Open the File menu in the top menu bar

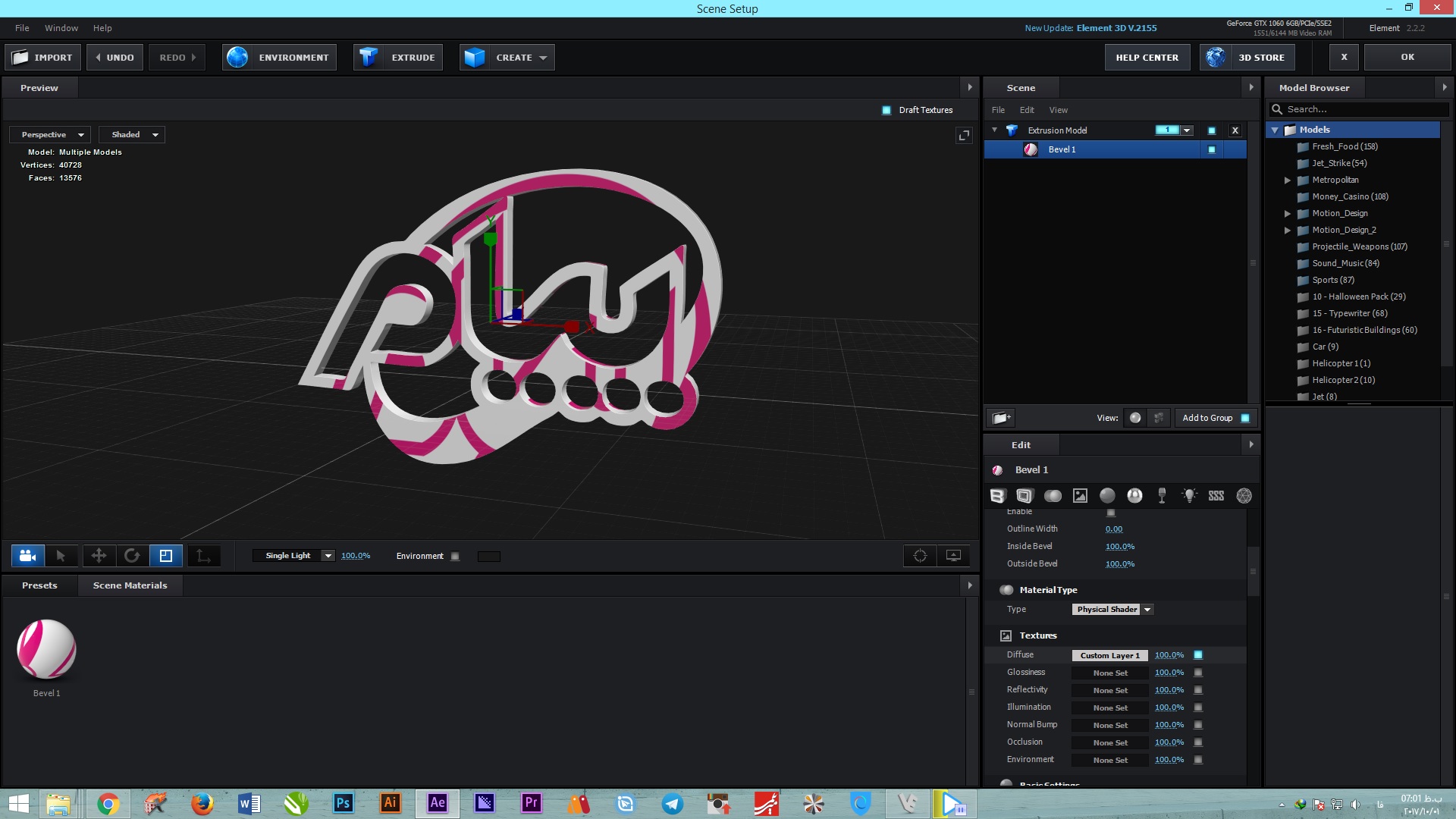coord(22,28)
